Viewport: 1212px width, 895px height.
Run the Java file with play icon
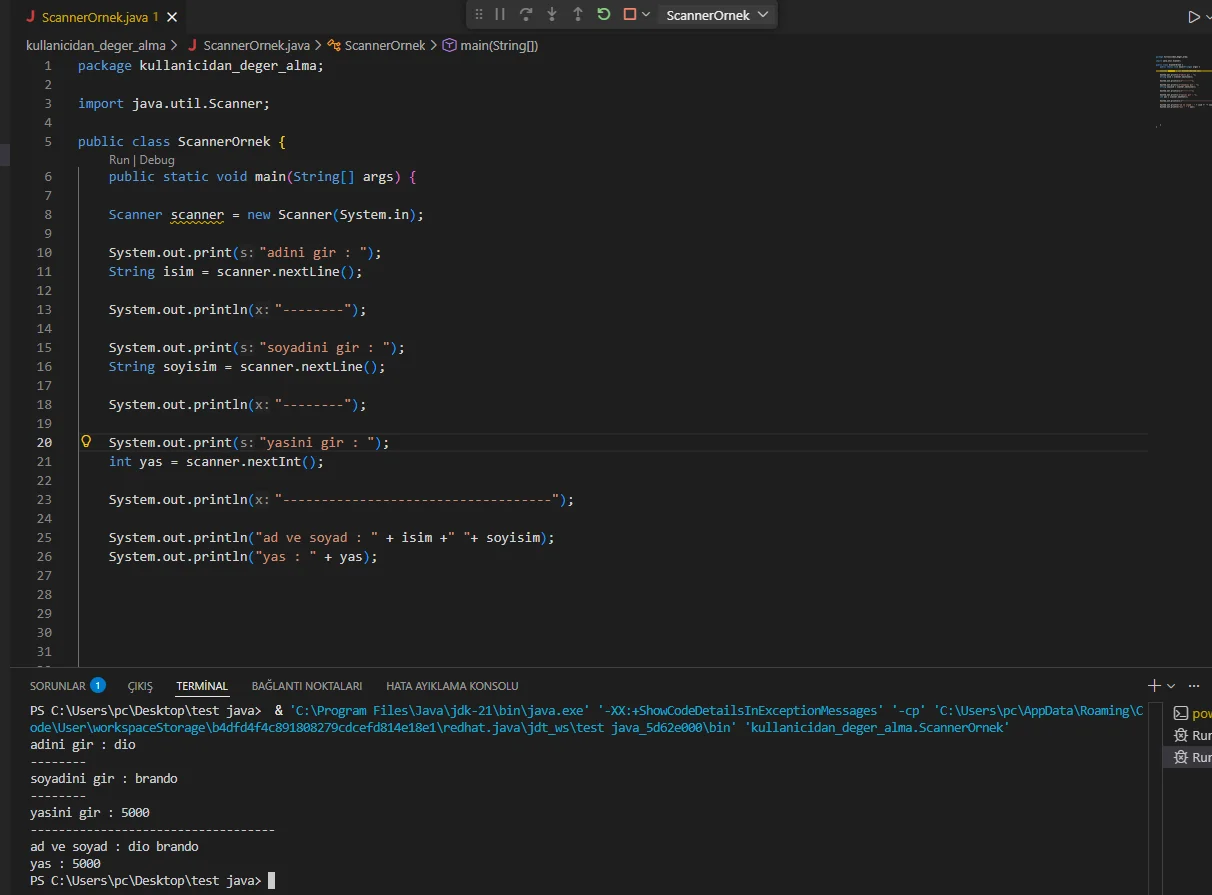(x=1193, y=17)
